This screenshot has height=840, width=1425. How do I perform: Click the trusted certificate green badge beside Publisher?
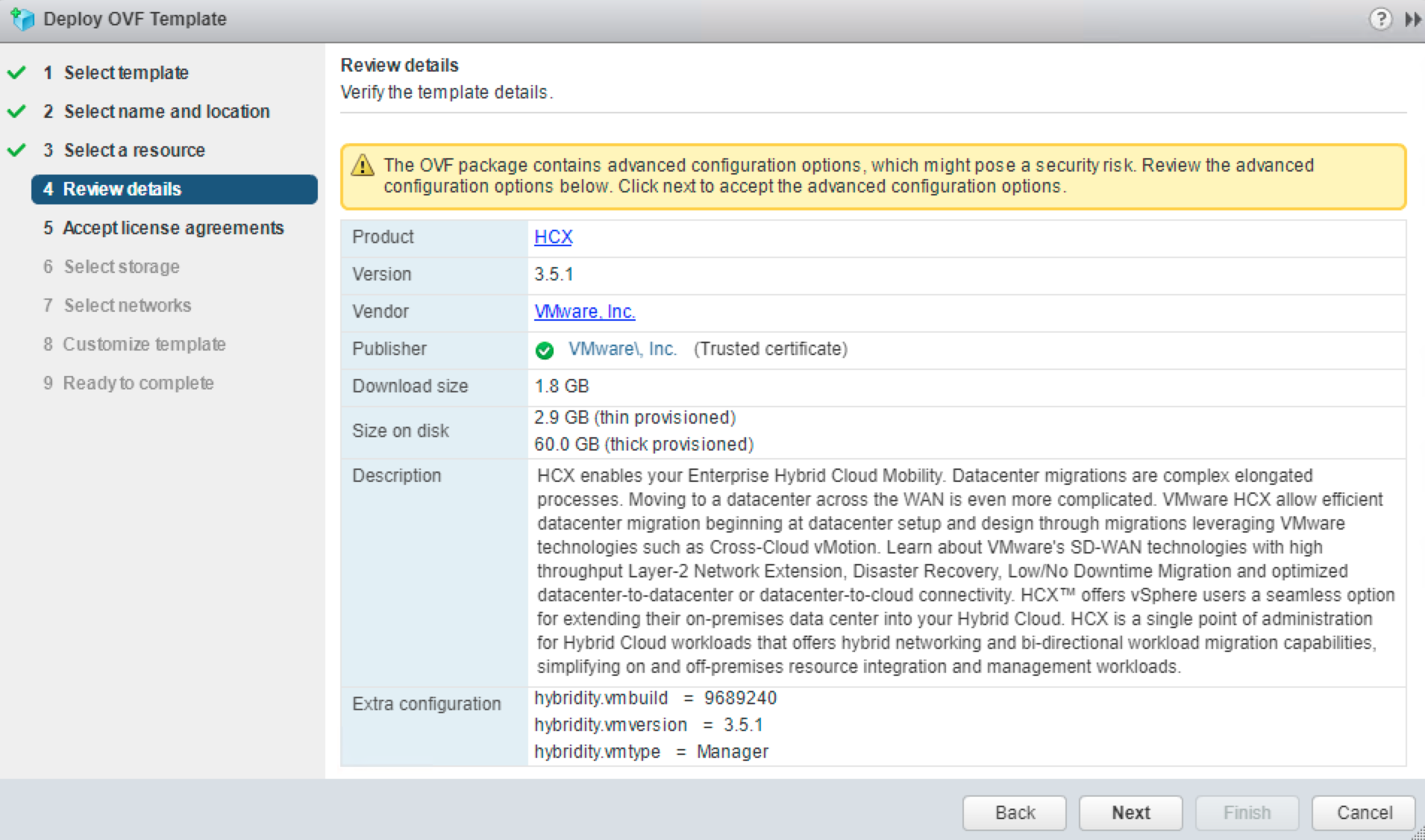(545, 348)
